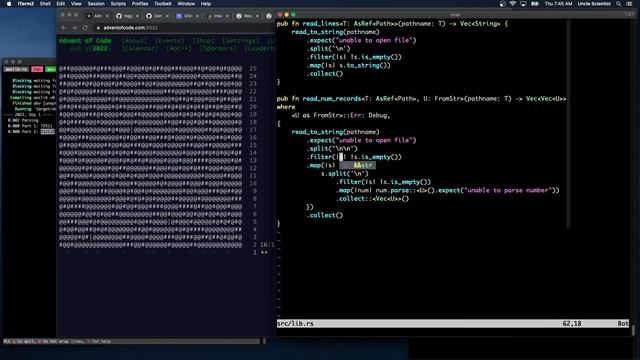
Task: Select the green tab in left terminal
Action: (x=51, y=69)
